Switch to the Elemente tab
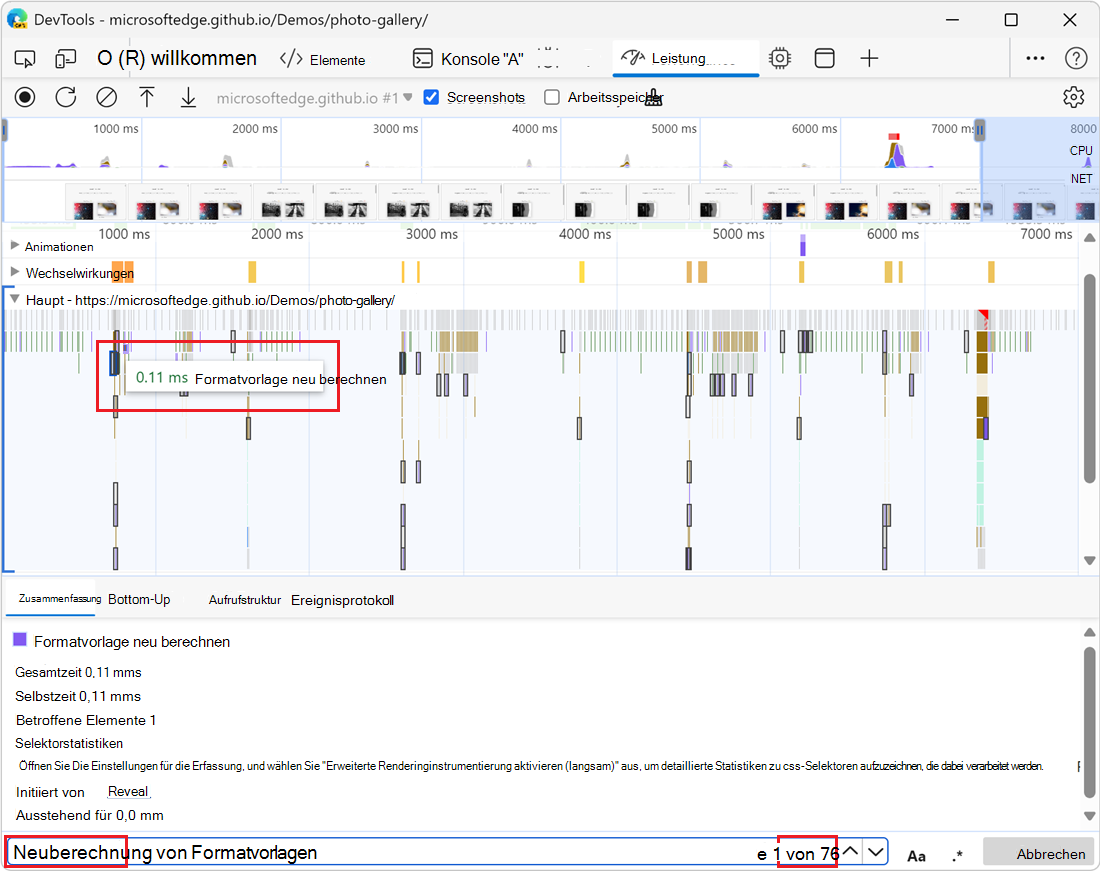The image size is (1100, 871). 323,60
